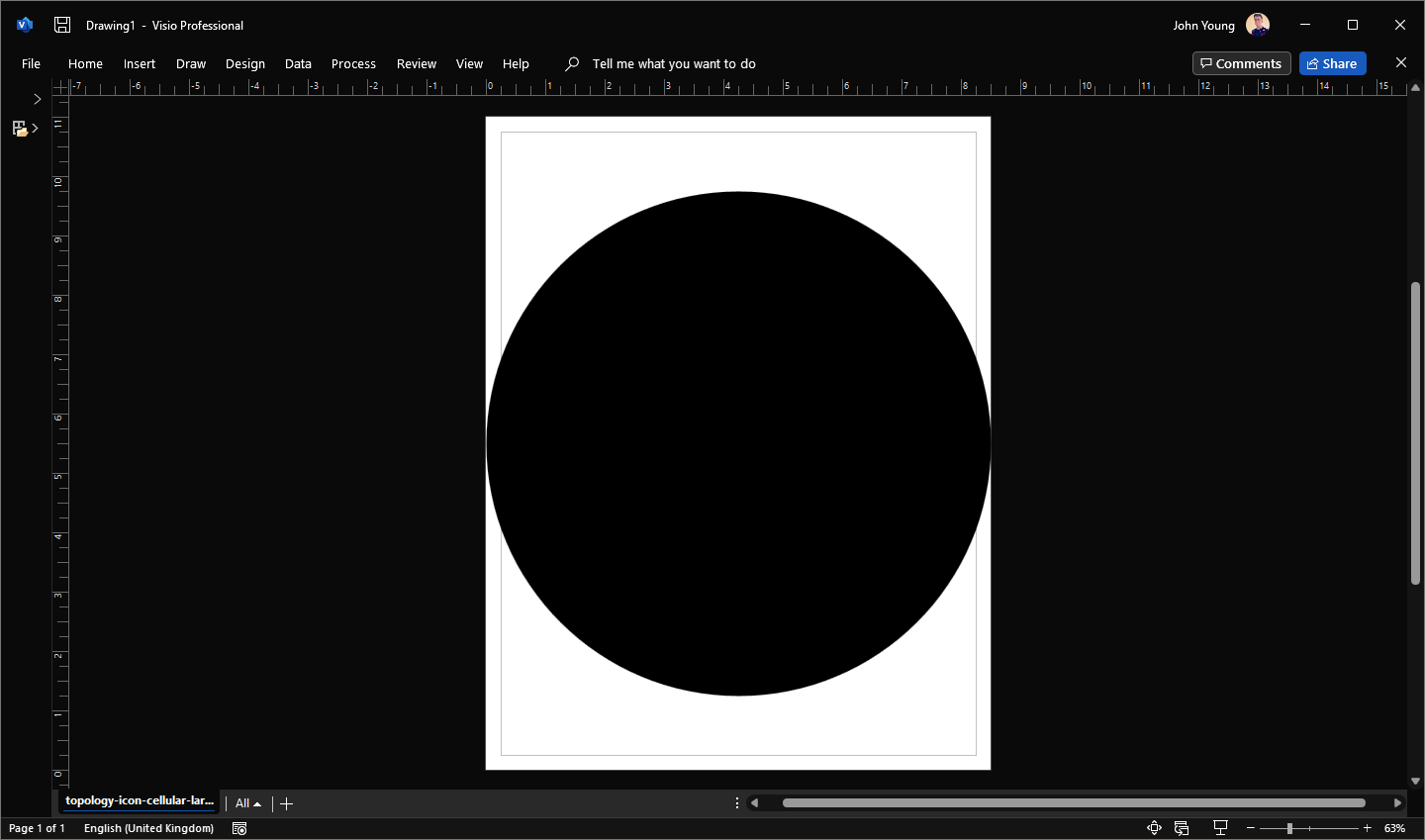Select the topology-icon-cellular page tab

pos(139,800)
